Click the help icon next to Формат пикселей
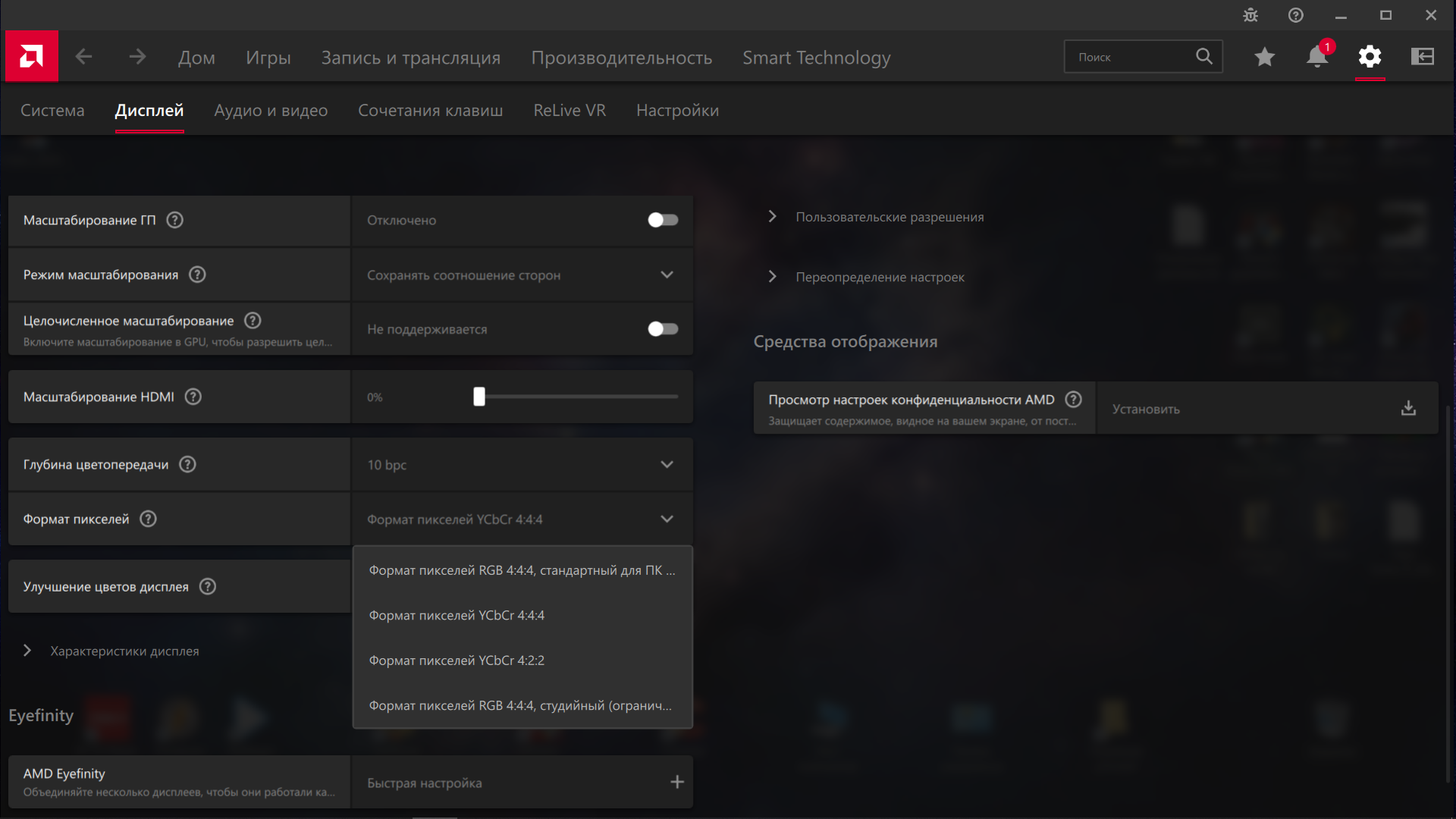1456x819 pixels. 149,519
